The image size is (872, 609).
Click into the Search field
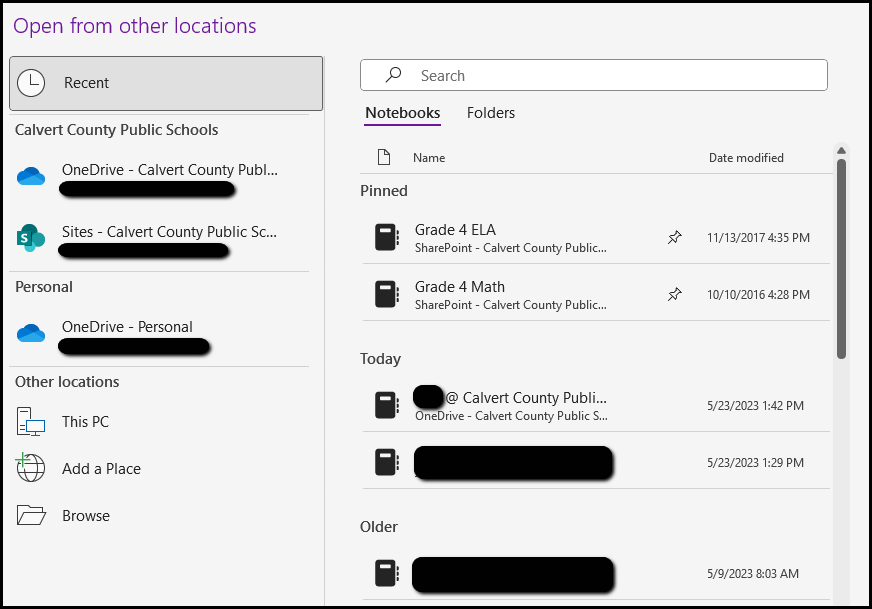coord(594,75)
